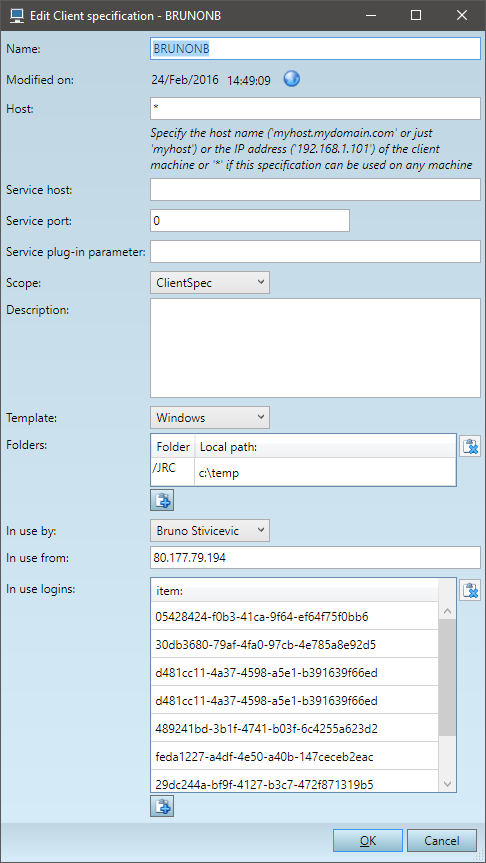Click the Description text area
This screenshot has width=486, height=863.
coord(315,348)
